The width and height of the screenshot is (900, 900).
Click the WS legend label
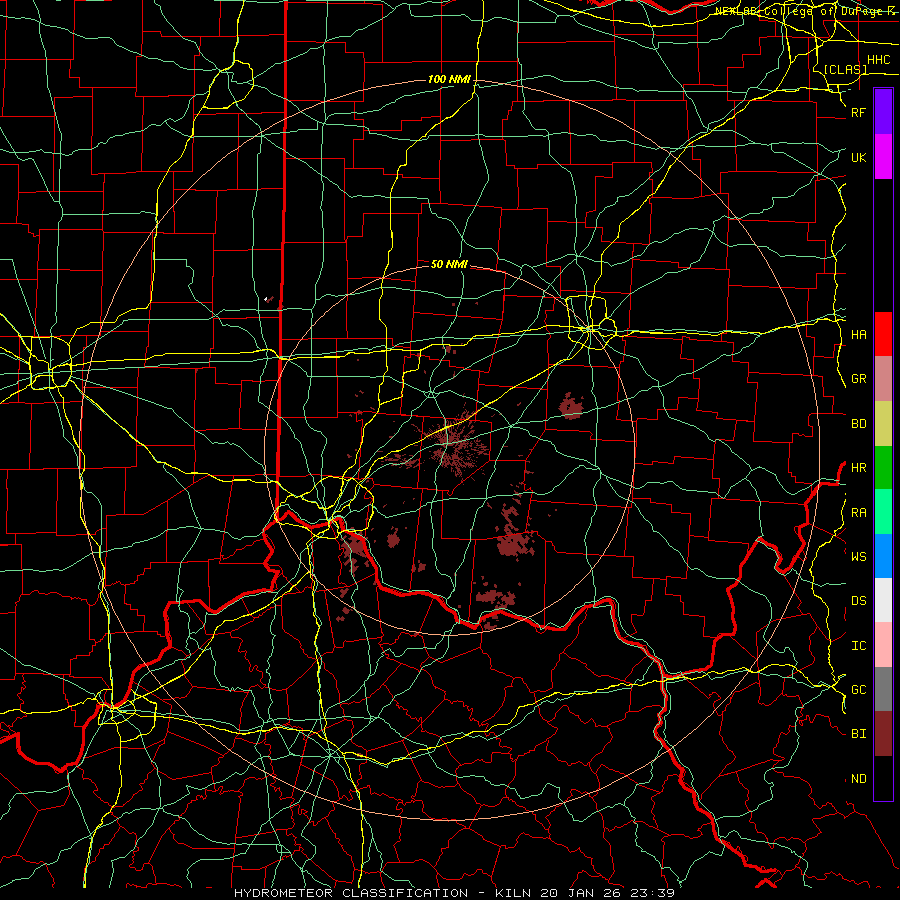[858, 556]
